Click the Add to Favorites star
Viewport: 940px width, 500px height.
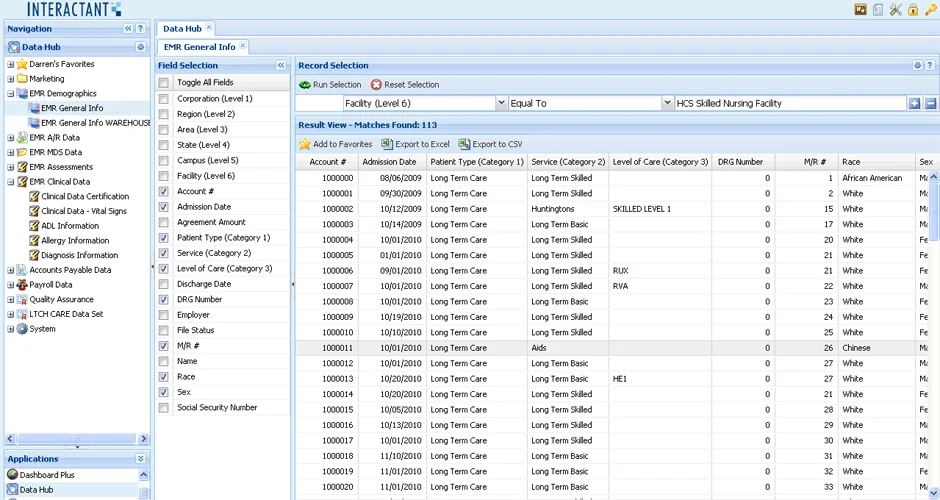click(x=305, y=144)
